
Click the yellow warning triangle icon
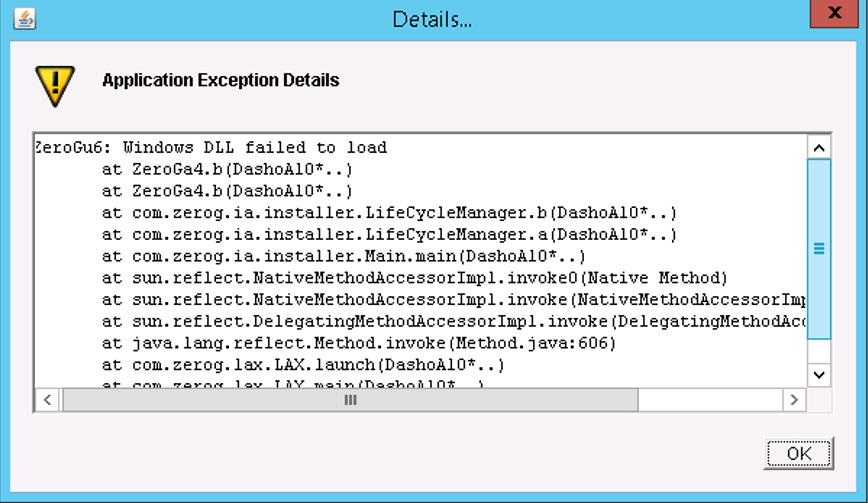(x=55, y=86)
